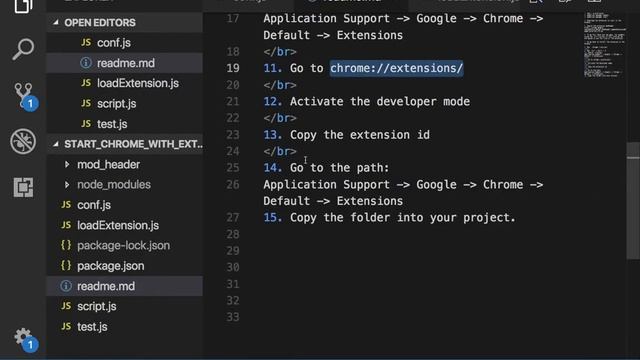The width and height of the screenshot is (640, 360).
Task: Open the Search view in activity bar
Action: point(23,49)
